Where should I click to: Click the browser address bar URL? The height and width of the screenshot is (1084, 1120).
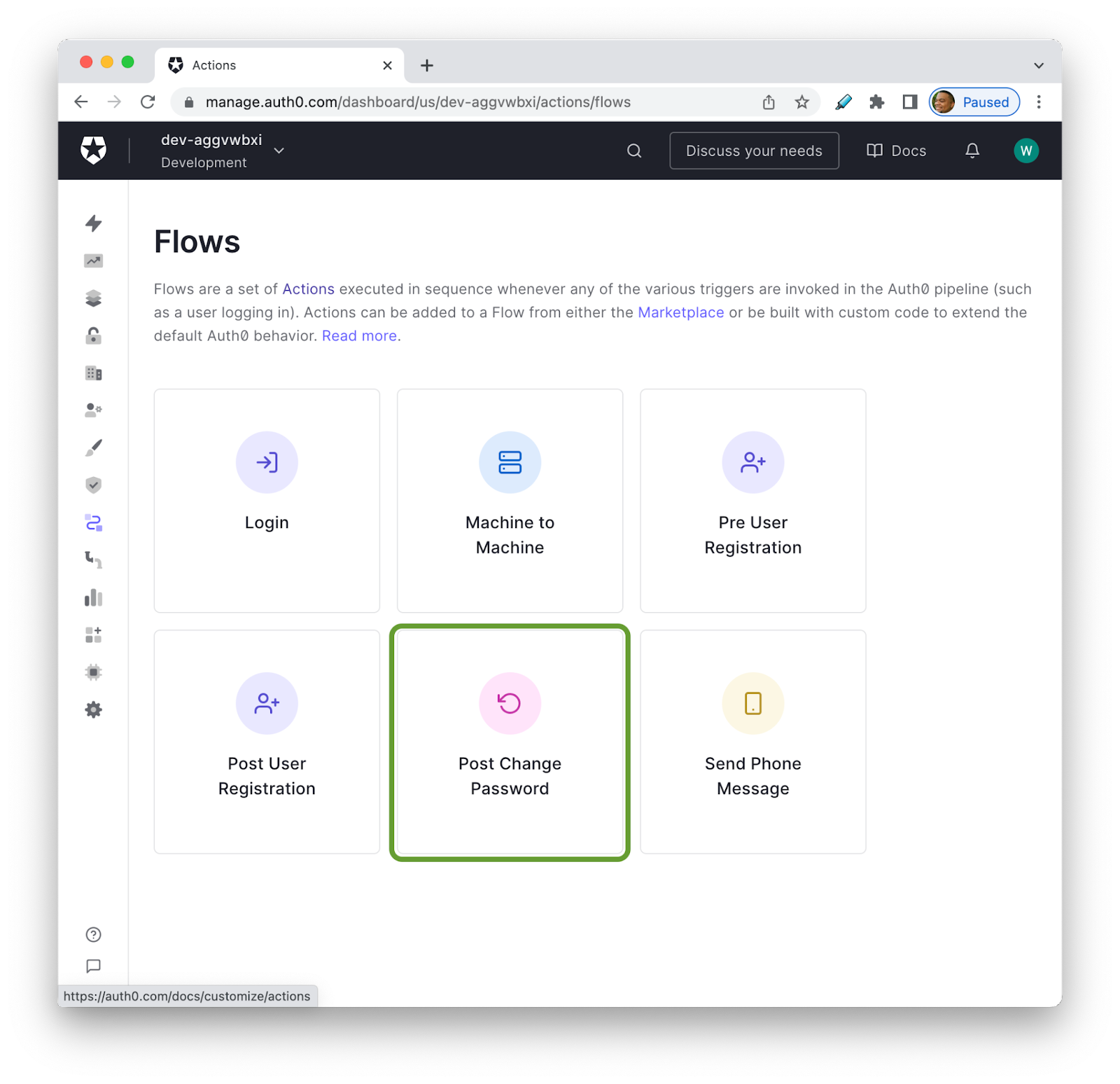[418, 102]
